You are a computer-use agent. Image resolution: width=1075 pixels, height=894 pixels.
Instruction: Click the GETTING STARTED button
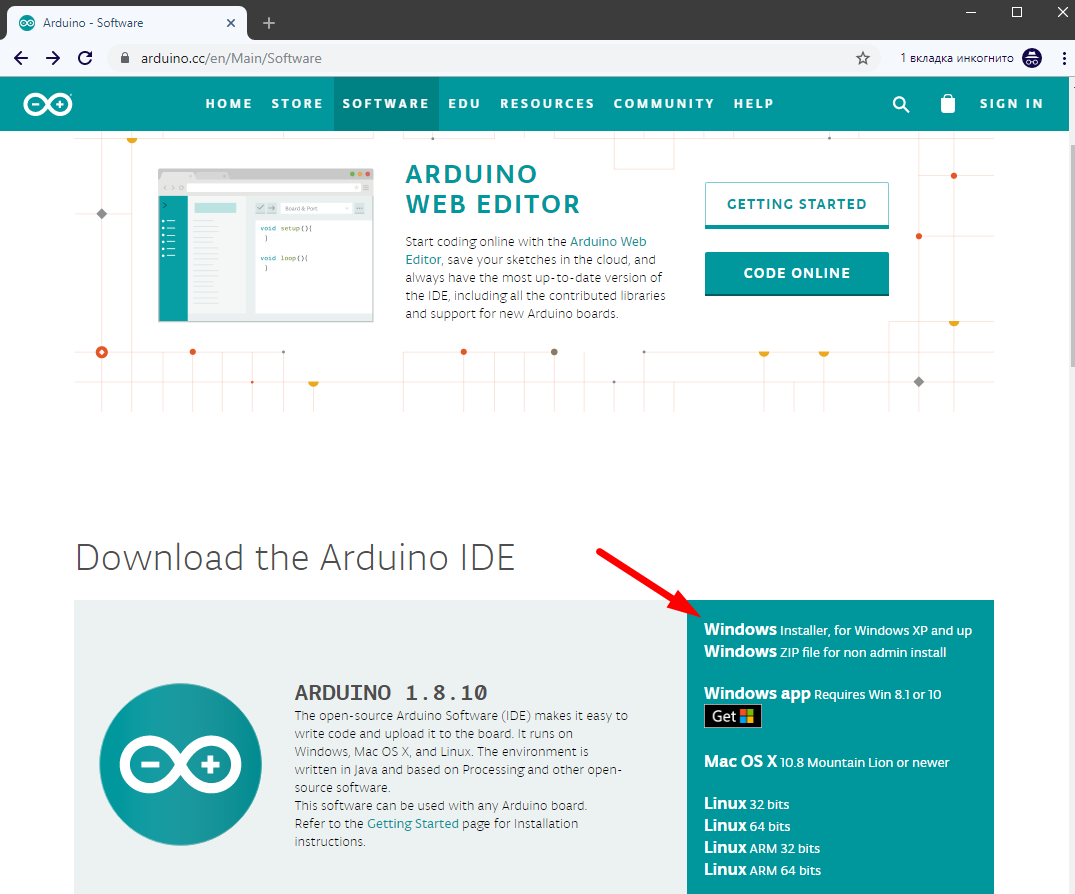pyautogui.click(x=796, y=204)
